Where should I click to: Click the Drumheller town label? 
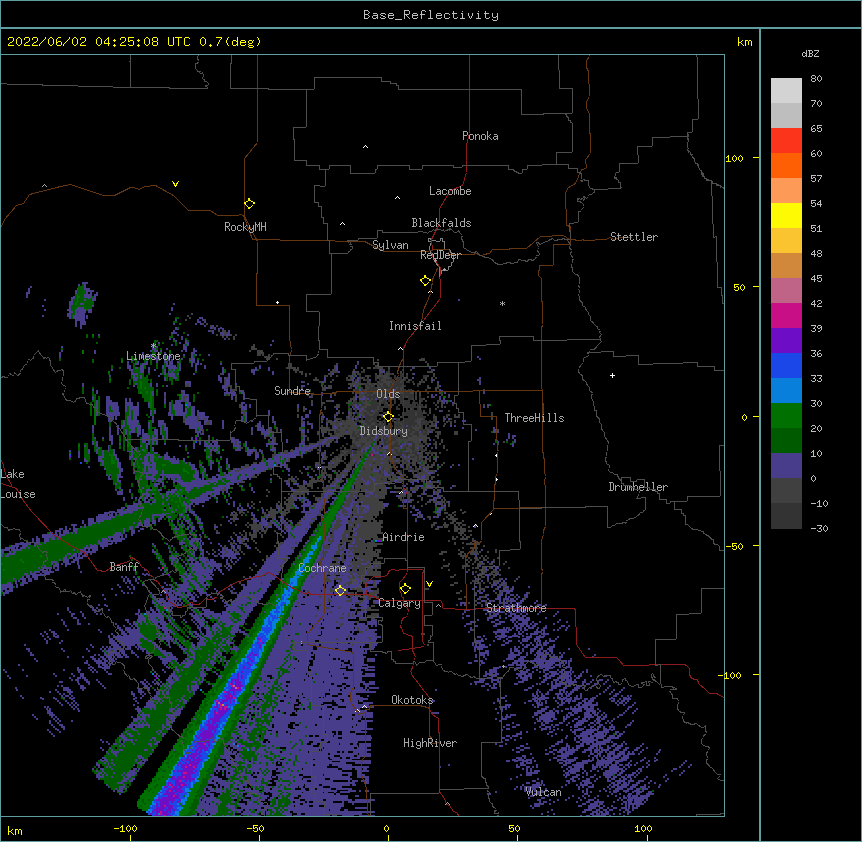click(638, 487)
